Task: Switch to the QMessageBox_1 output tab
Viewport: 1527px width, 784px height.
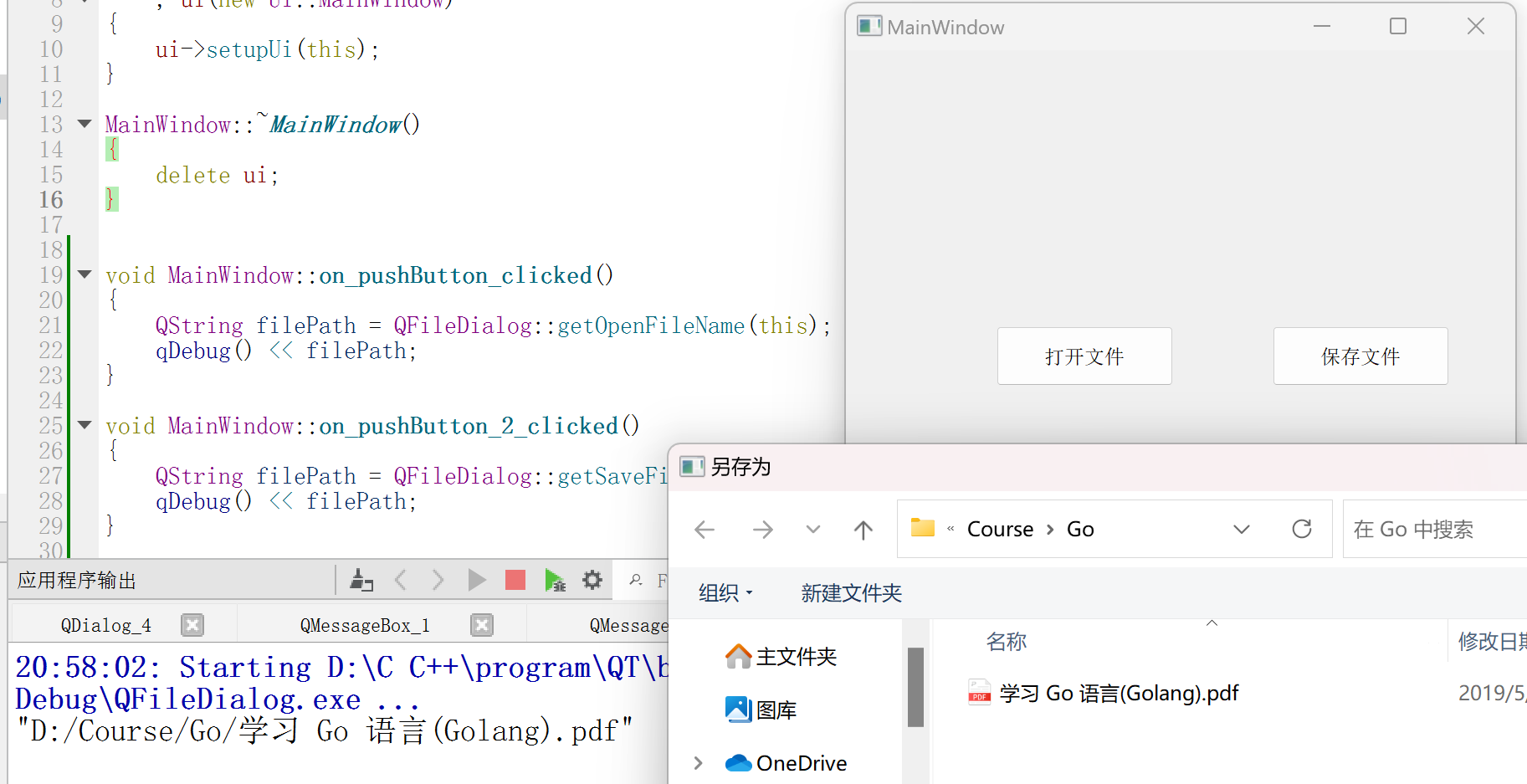Action: tap(365, 625)
